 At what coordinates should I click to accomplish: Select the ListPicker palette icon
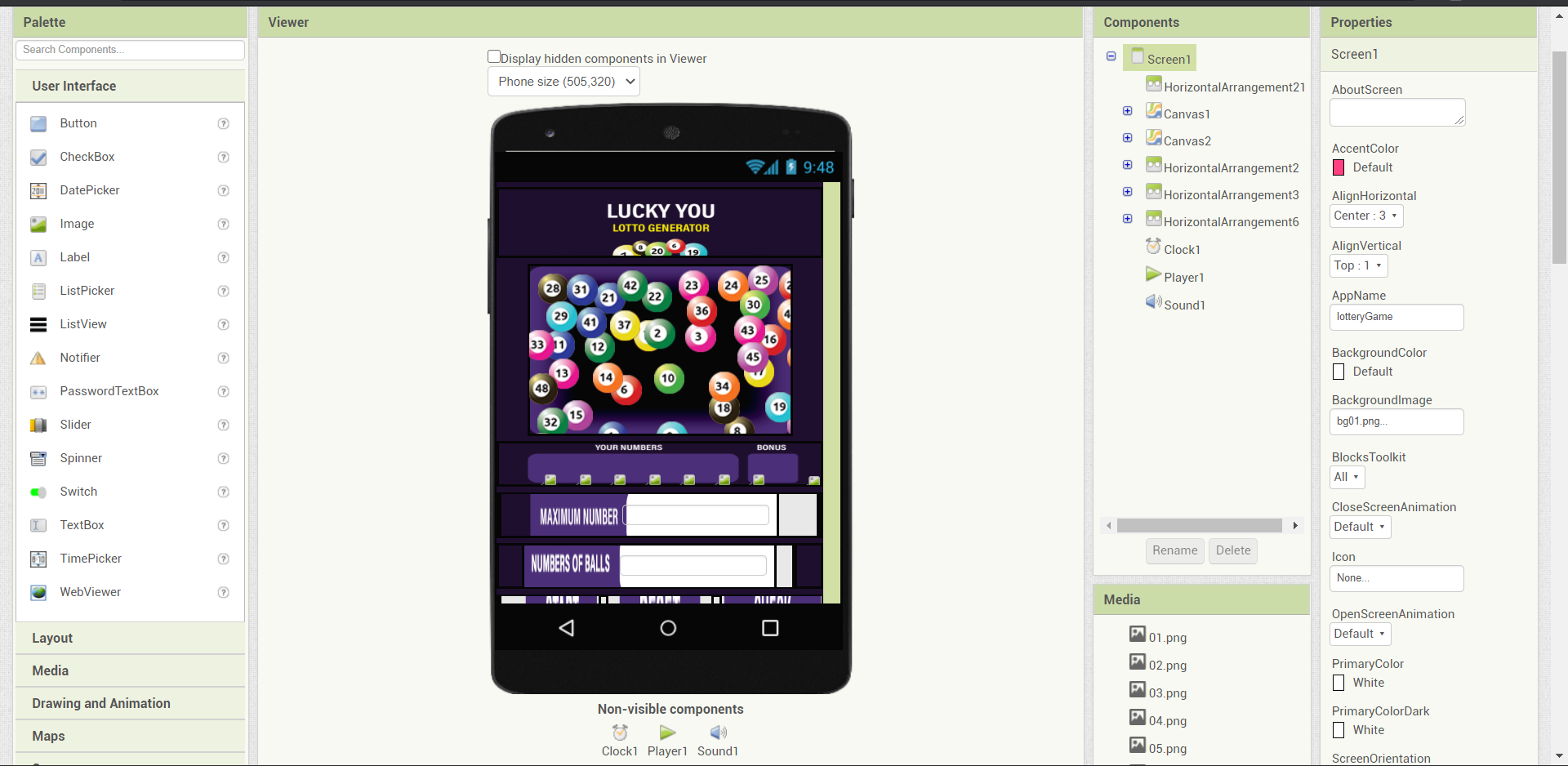pyautogui.click(x=38, y=292)
